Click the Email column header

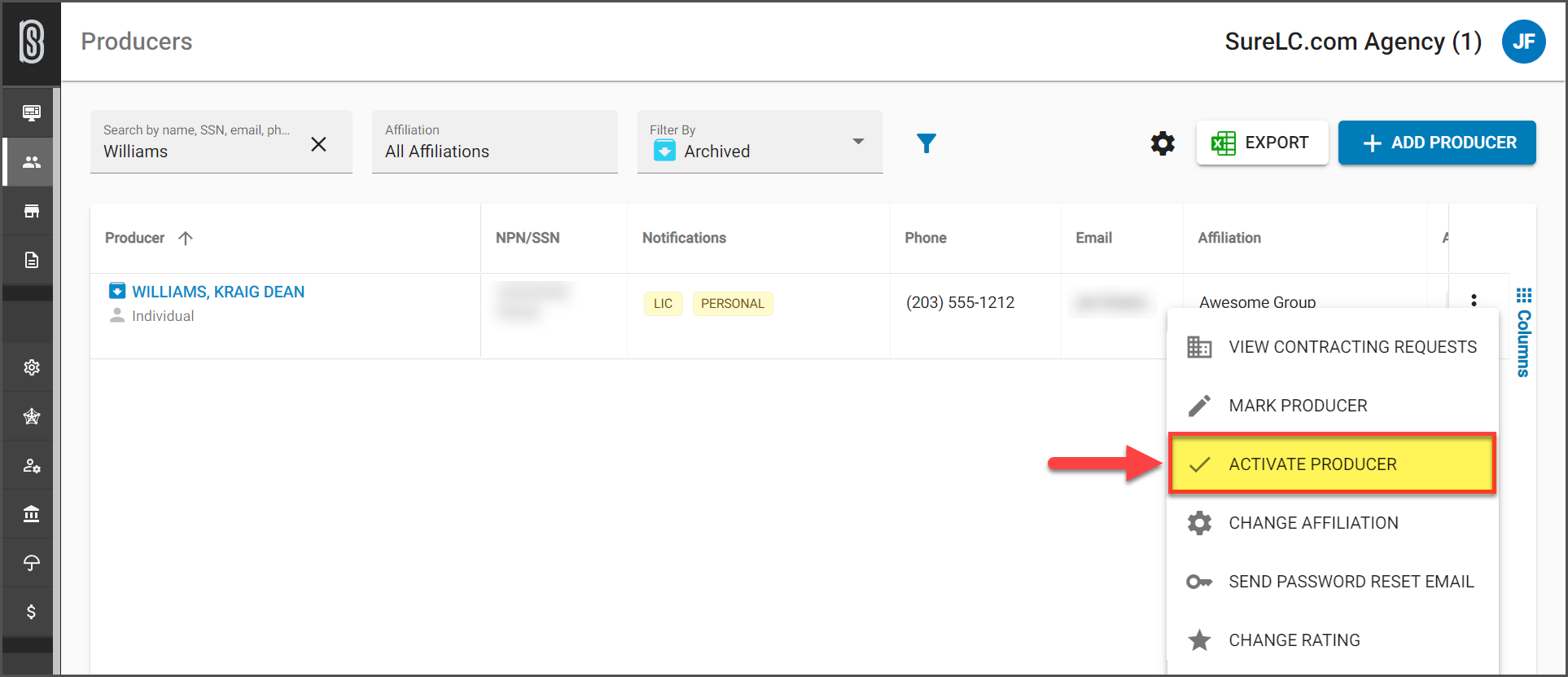(1093, 238)
